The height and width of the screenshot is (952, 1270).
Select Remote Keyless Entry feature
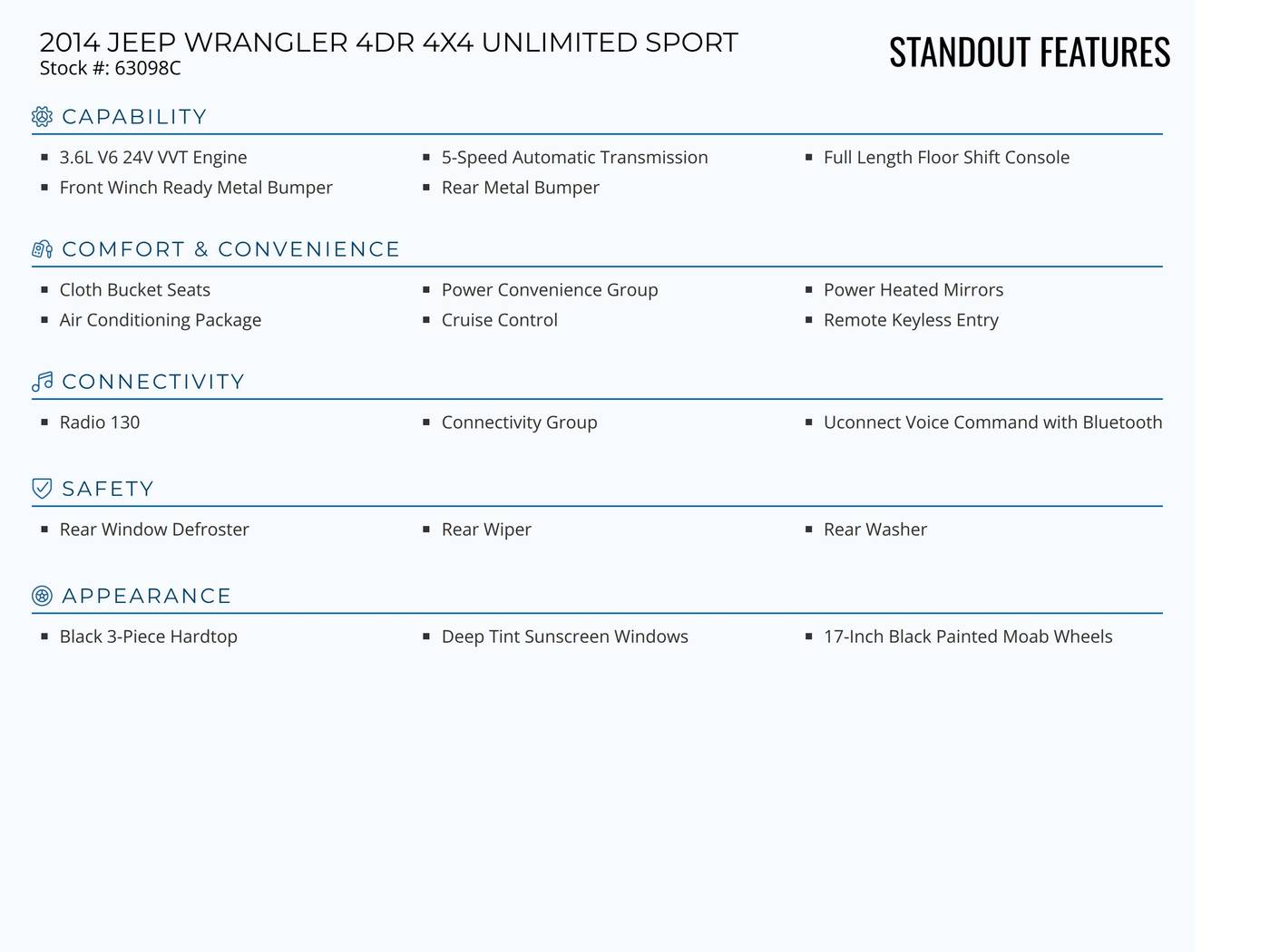[x=911, y=320]
